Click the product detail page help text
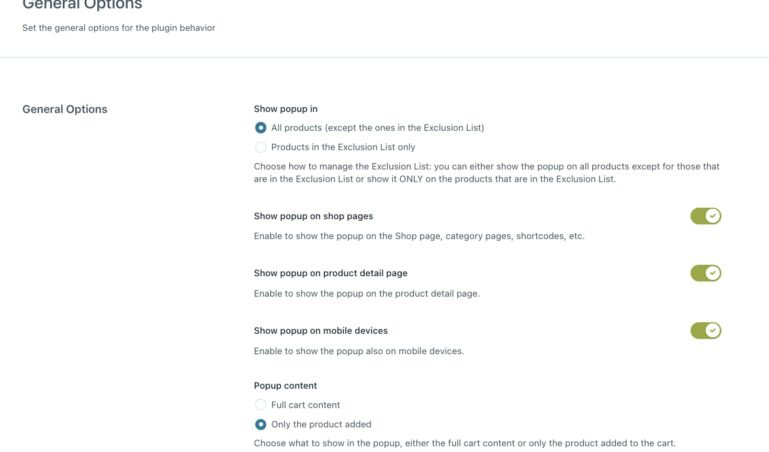The width and height of the screenshot is (769, 452). click(366, 294)
